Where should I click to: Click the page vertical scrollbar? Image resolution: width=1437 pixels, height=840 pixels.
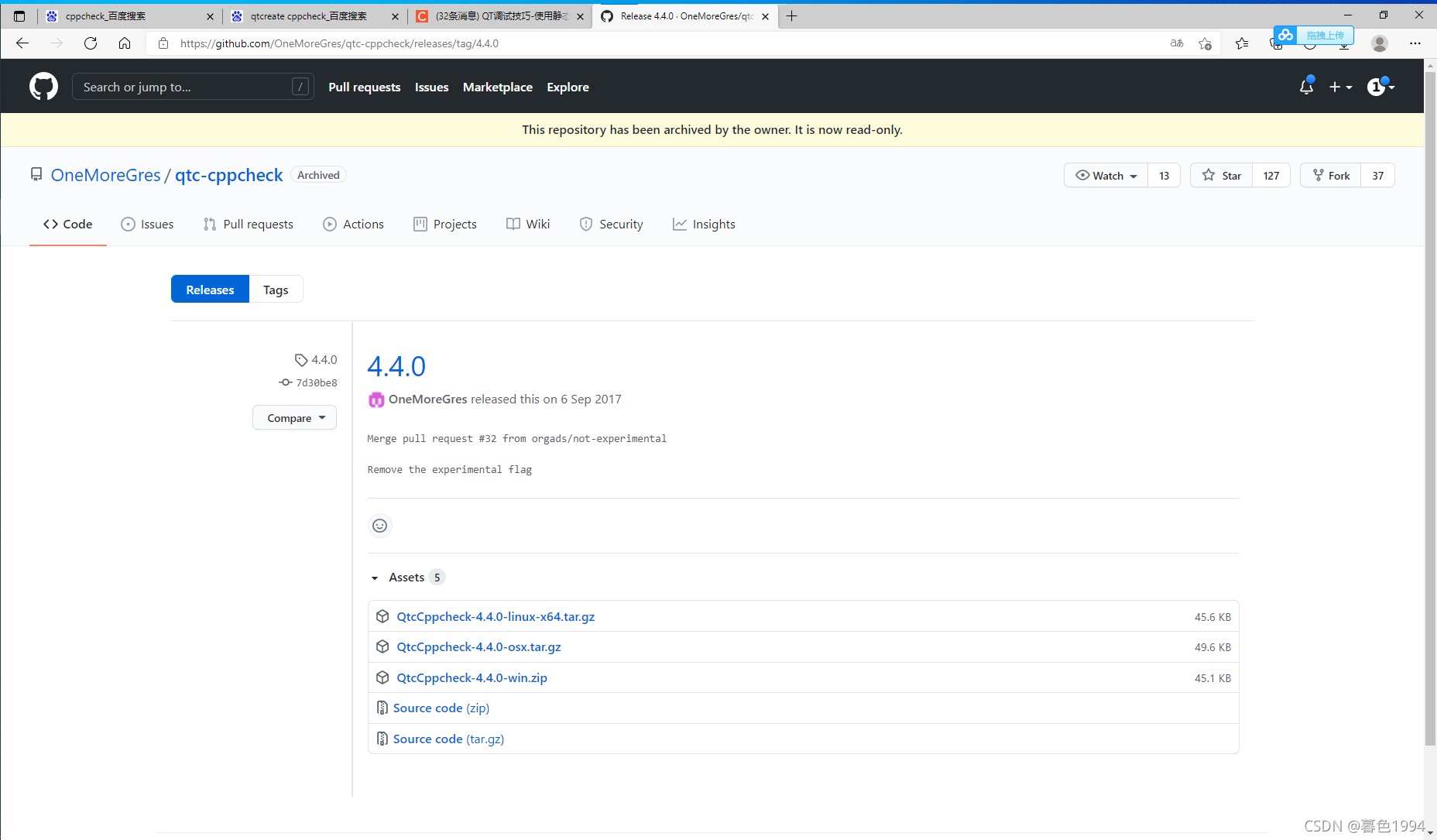tap(1430, 409)
